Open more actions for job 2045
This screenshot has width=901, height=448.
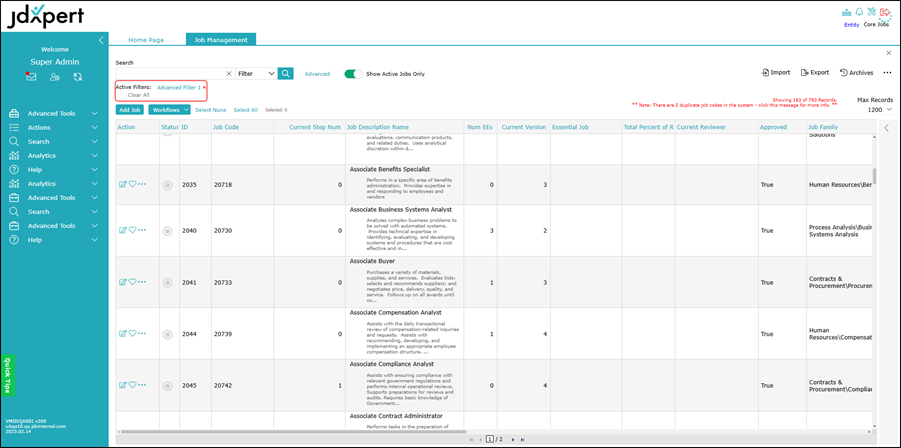142,385
